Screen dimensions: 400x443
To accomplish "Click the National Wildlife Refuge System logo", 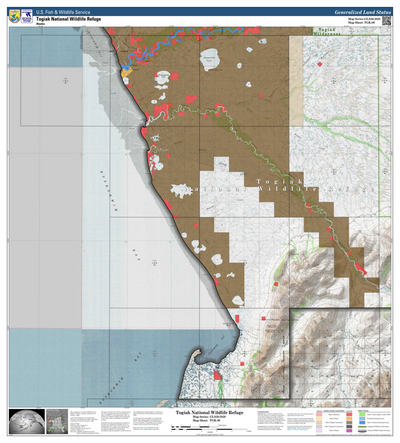I will 27,16.
